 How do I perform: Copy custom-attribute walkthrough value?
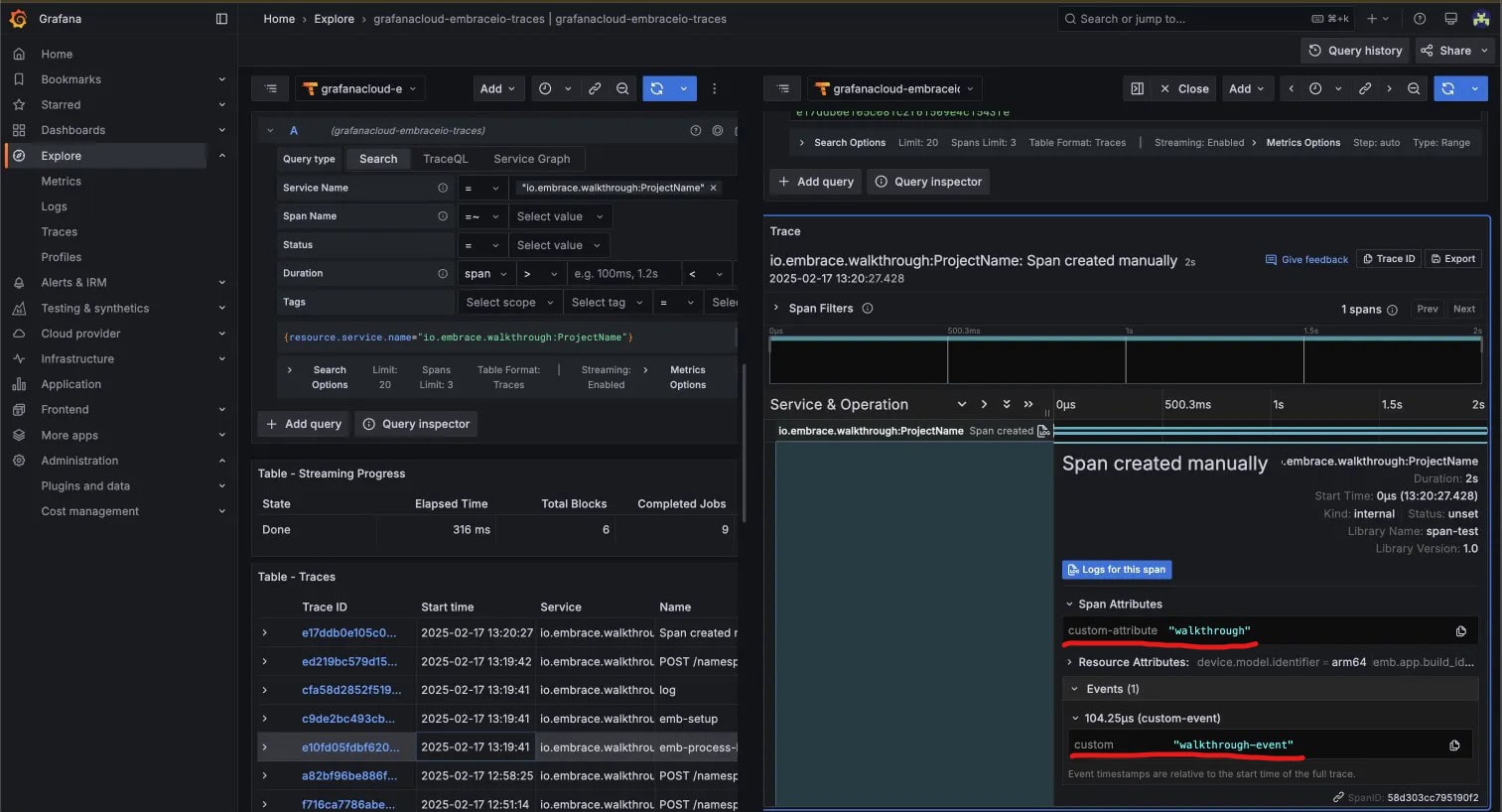pyautogui.click(x=1460, y=631)
